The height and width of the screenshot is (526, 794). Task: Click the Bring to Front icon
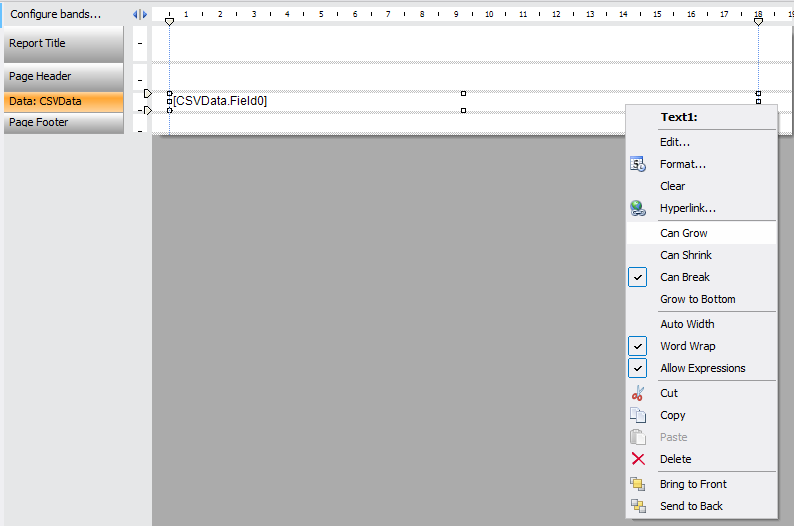(638, 484)
